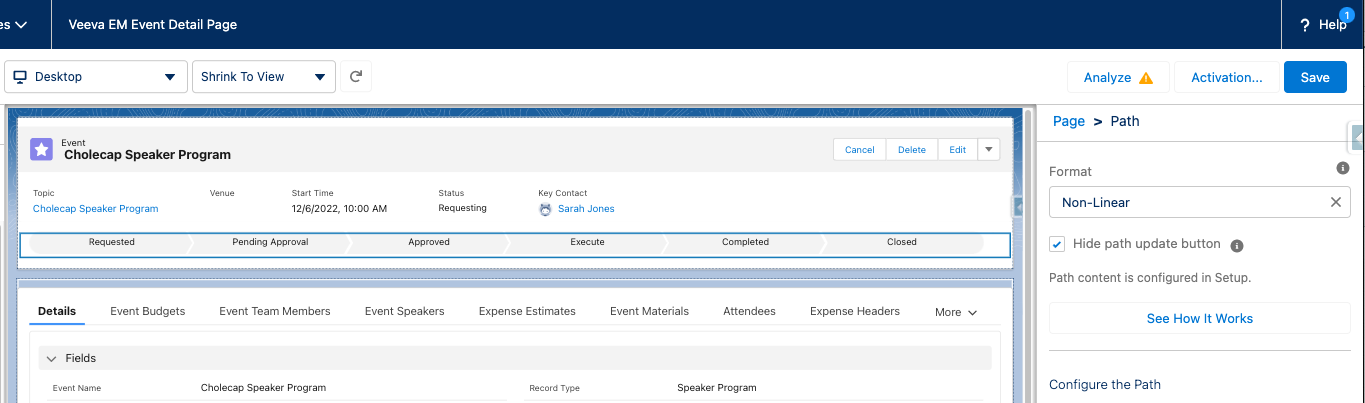Expand the record actions dropdown arrow

988,149
